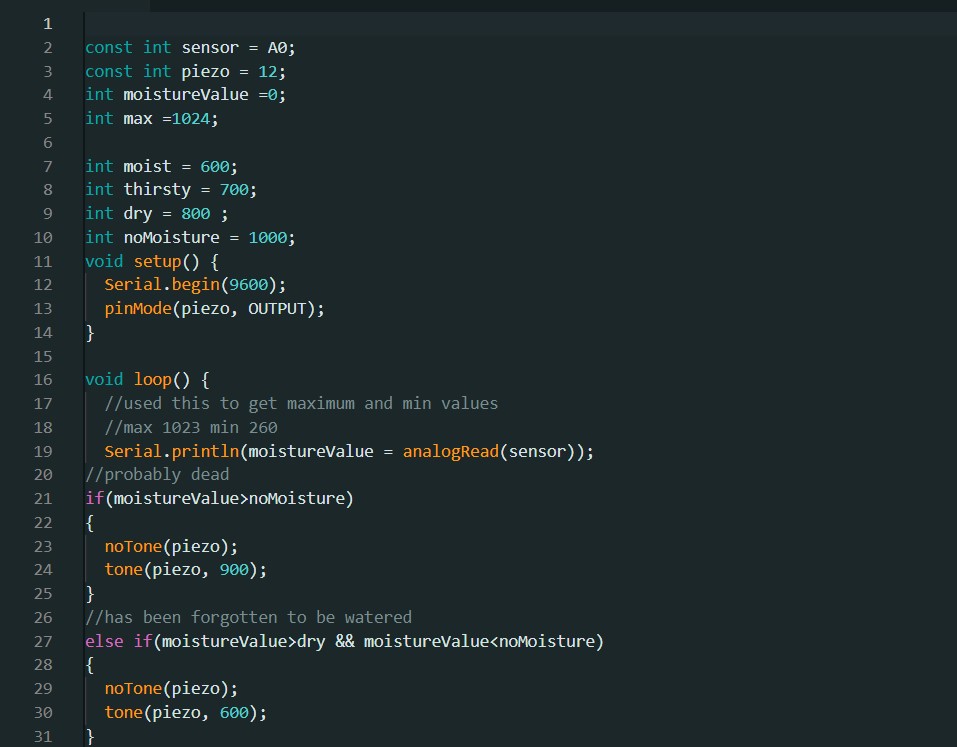
Task: Click line number 31 in the gutter
Action: coord(43,736)
